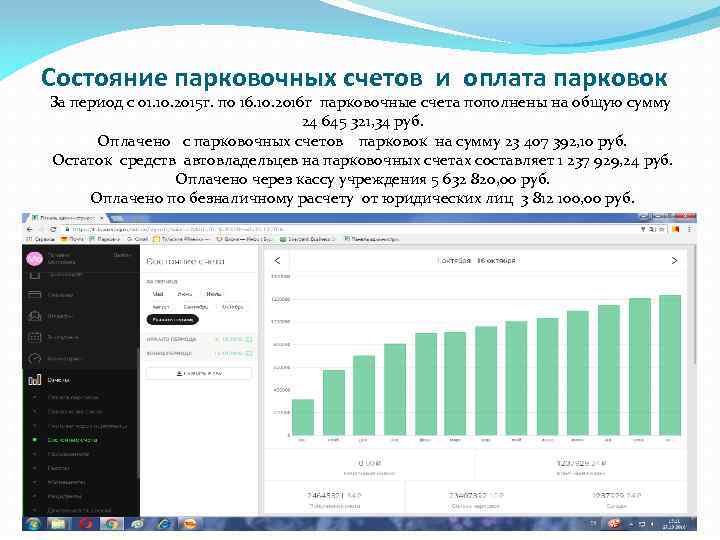Select the highlighted green Состояние счета item
Image resolution: width=720 pixels, height=540 pixels.
tap(72, 440)
